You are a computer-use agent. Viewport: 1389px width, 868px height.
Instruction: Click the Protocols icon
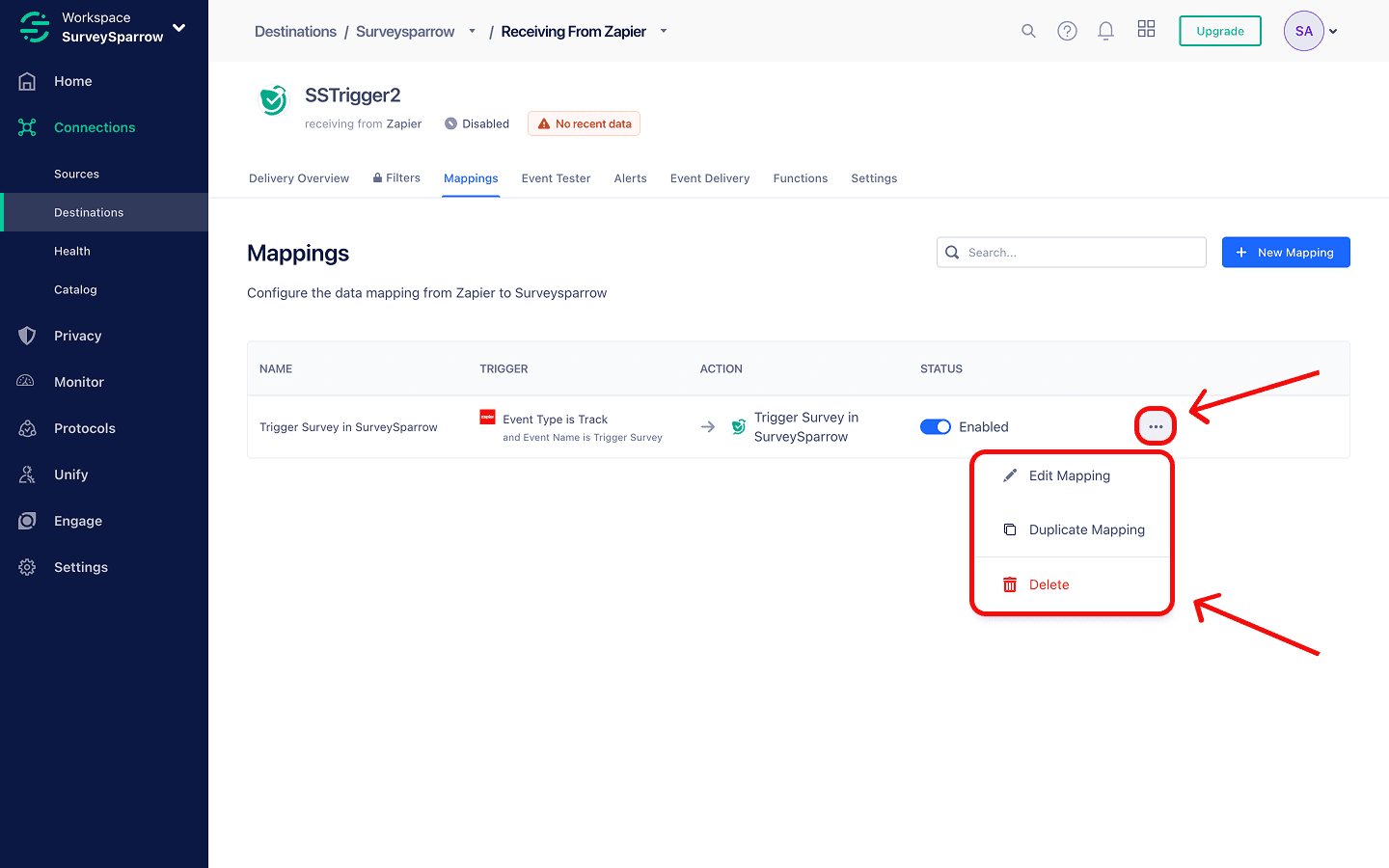[27, 428]
